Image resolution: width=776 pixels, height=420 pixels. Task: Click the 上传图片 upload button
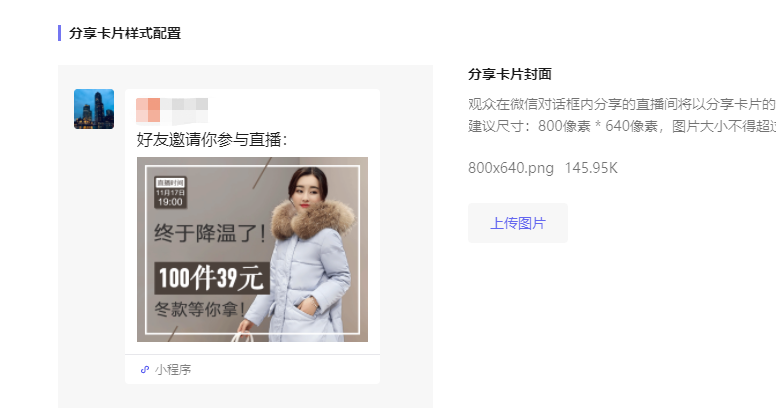518,223
